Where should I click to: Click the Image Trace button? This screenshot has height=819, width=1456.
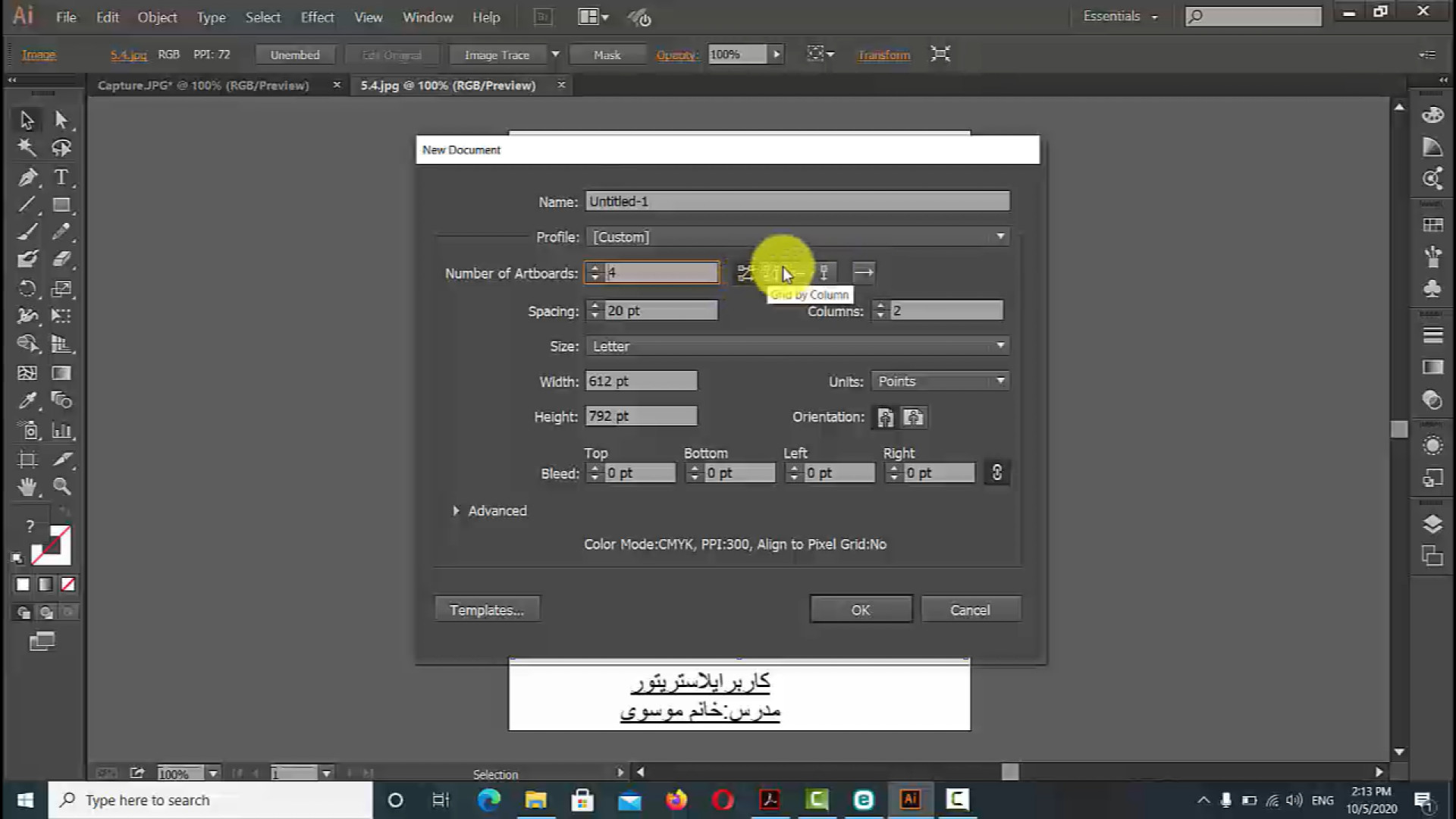497,55
